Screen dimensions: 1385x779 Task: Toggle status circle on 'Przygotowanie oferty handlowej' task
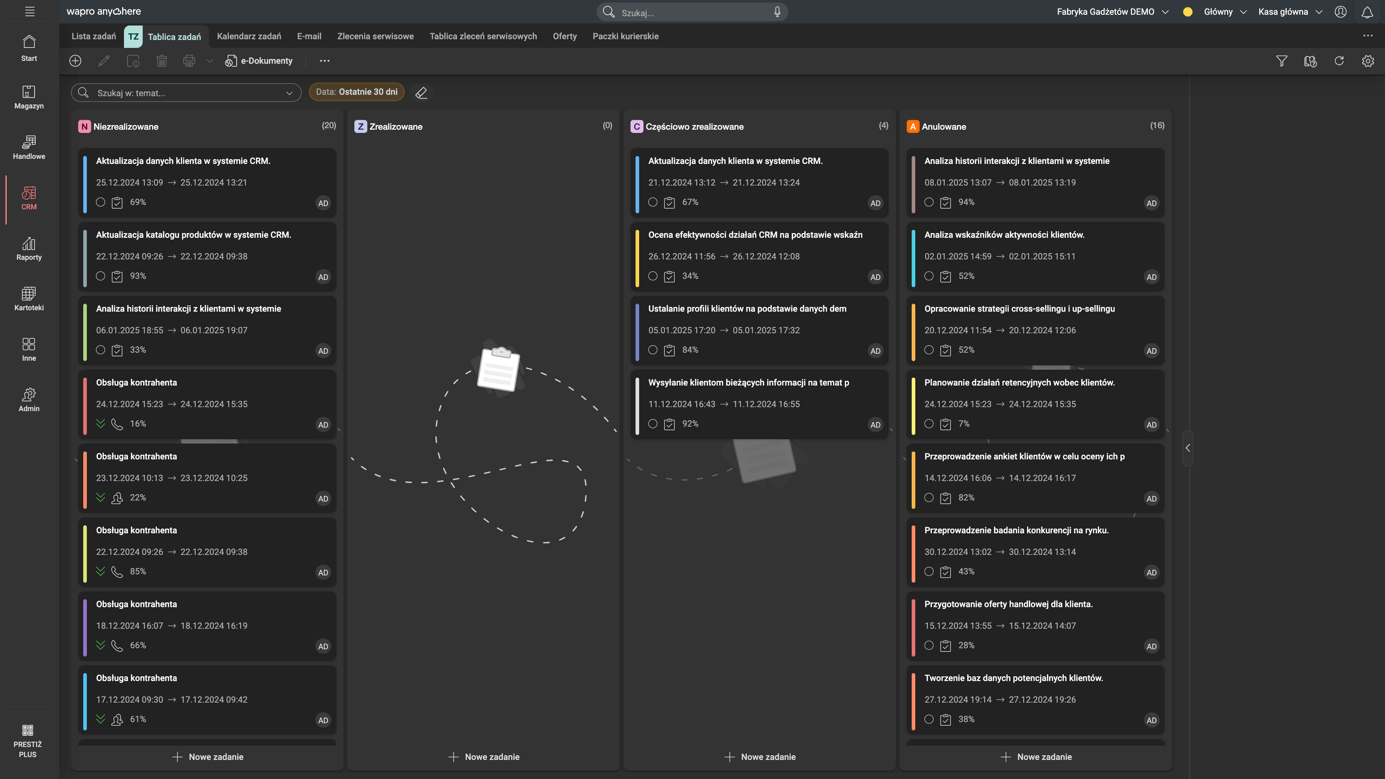(929, 645)
